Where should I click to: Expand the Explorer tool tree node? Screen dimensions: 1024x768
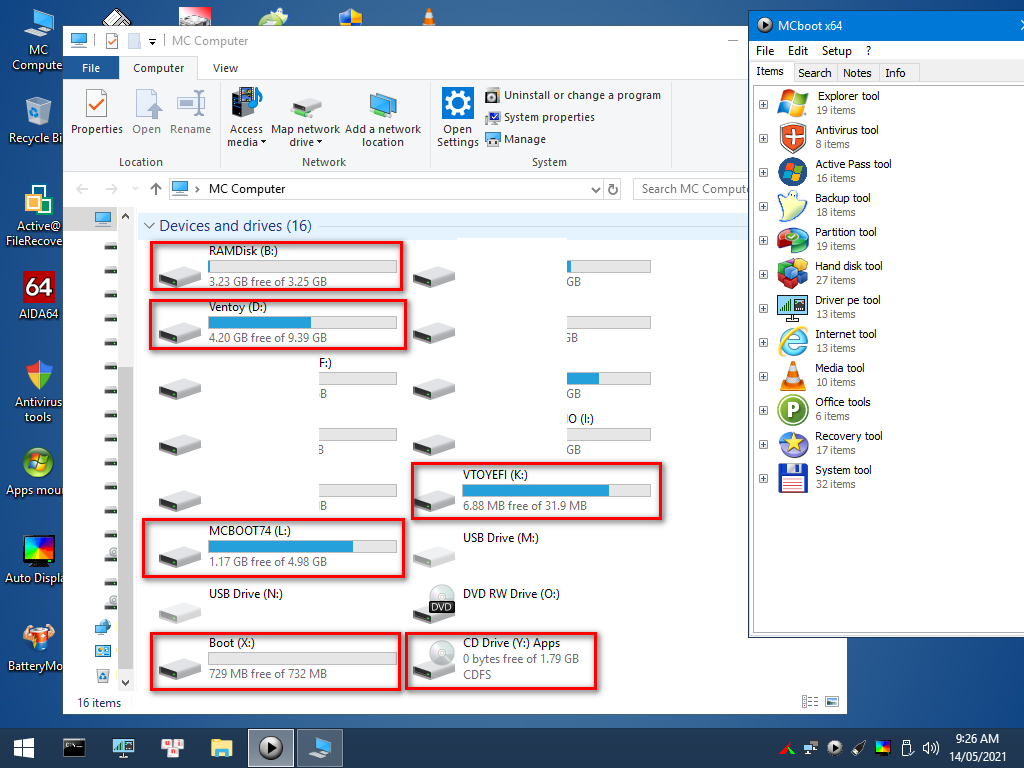pyautogui.click(x=763, y=104)
